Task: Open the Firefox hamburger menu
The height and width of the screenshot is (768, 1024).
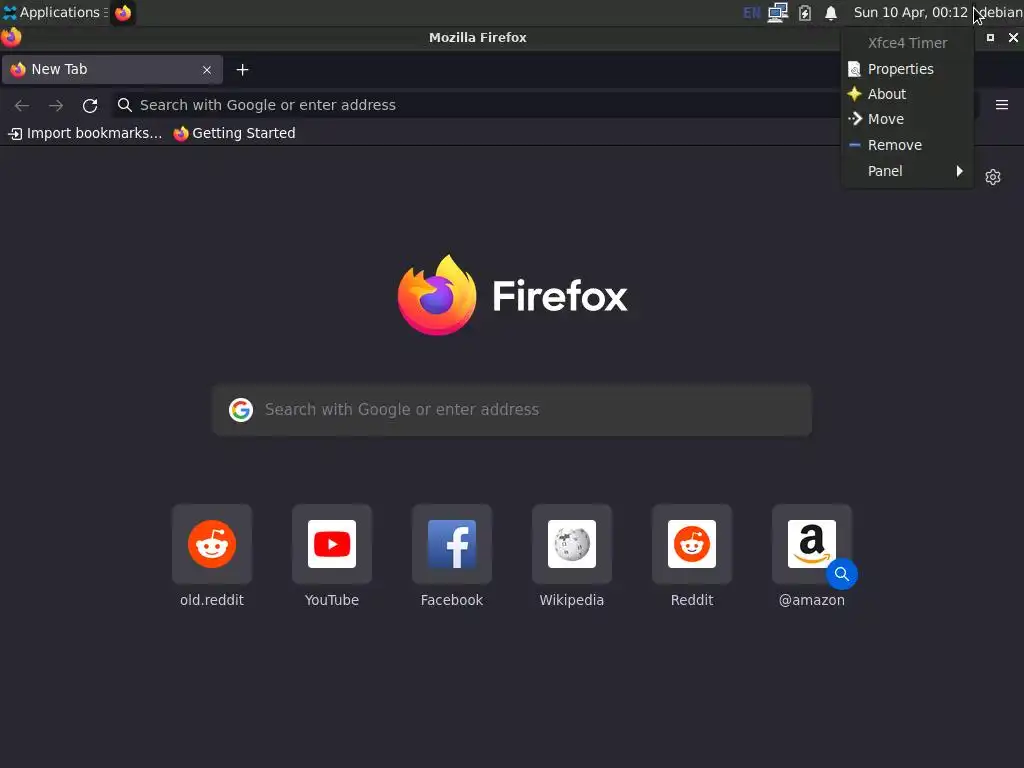Action: click(x=1002, y=105)
